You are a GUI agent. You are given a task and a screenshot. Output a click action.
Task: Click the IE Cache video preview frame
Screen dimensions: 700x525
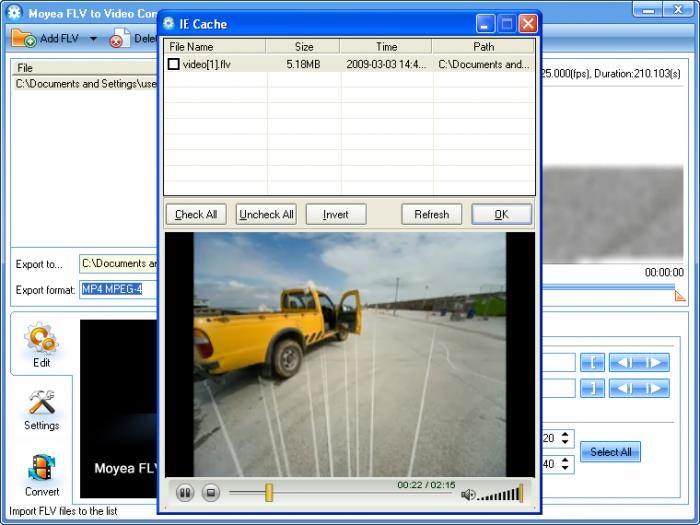[350, 354]
